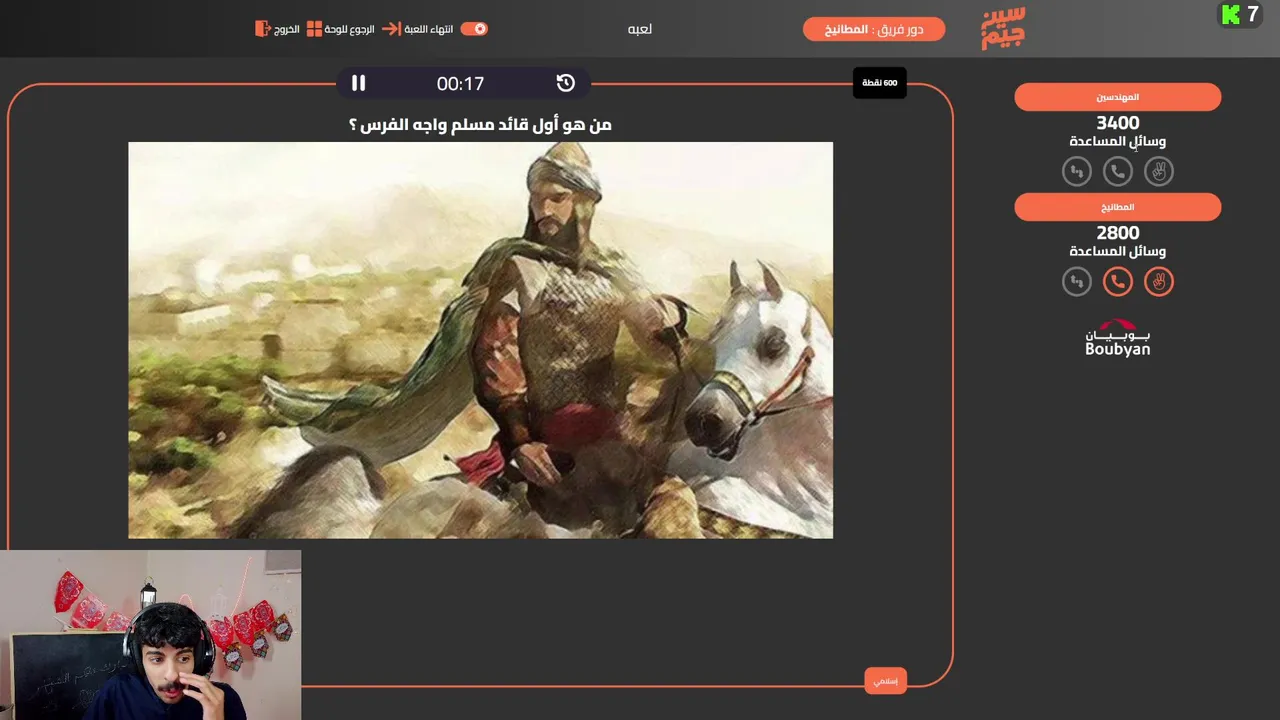
Task: Return to board via الرجوع للوحة
Action: point(340,29)
